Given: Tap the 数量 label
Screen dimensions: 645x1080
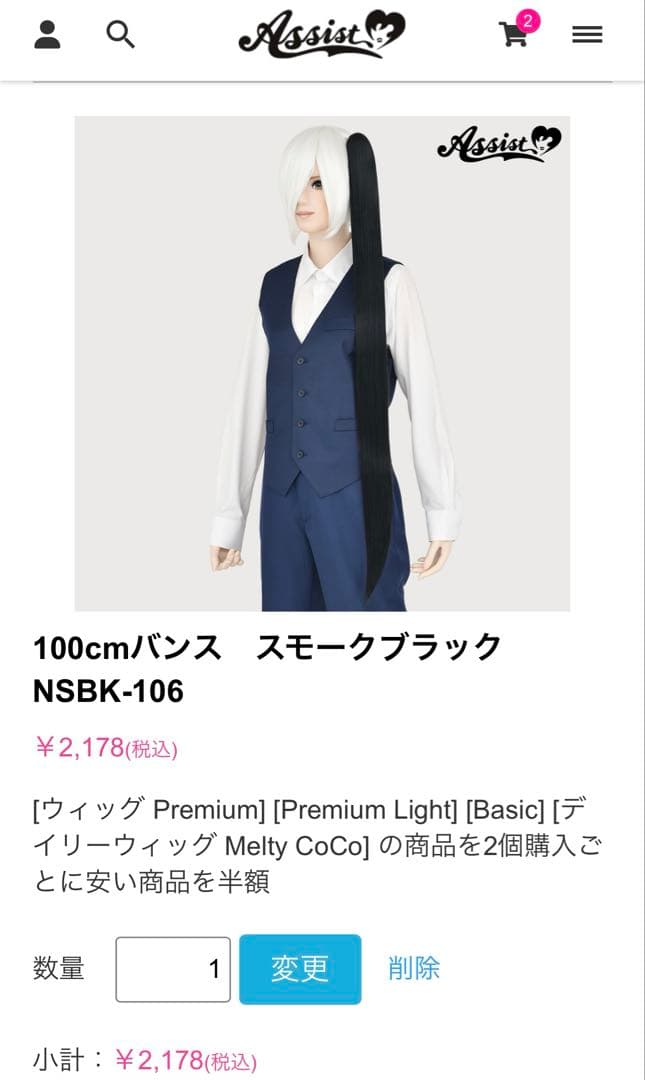Looking at the screenshot, I should pos(59,968).
